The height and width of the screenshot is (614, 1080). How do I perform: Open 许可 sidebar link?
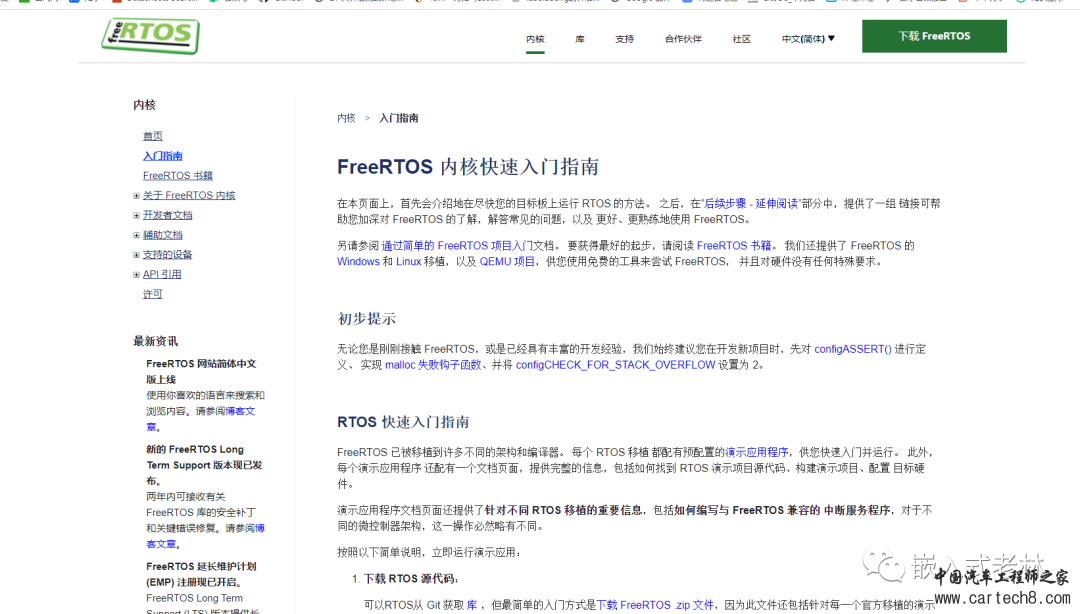153,294
